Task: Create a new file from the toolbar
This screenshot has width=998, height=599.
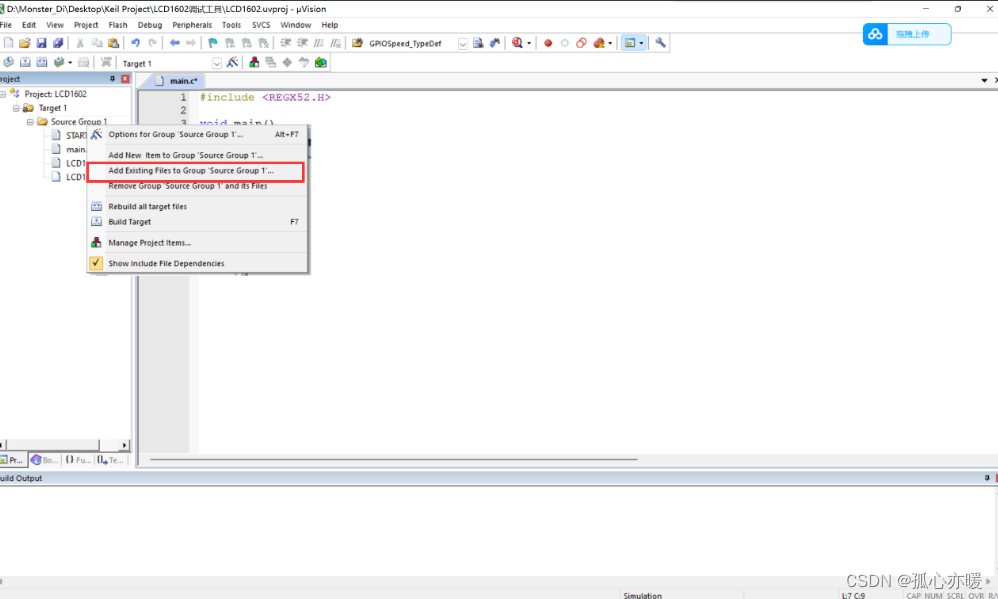Action: tap(8, 43)
